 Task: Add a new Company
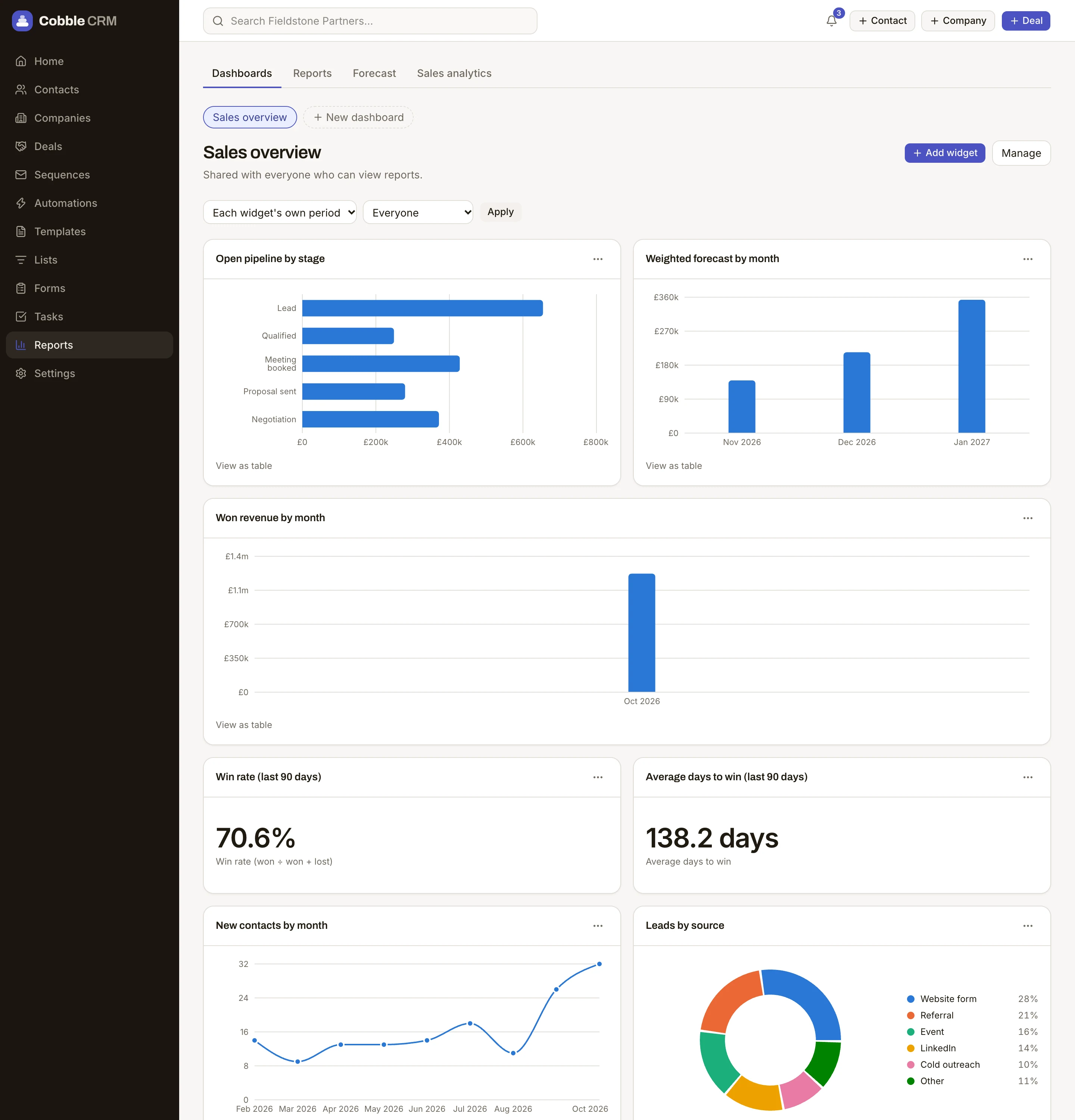click(x=957, y=21)
